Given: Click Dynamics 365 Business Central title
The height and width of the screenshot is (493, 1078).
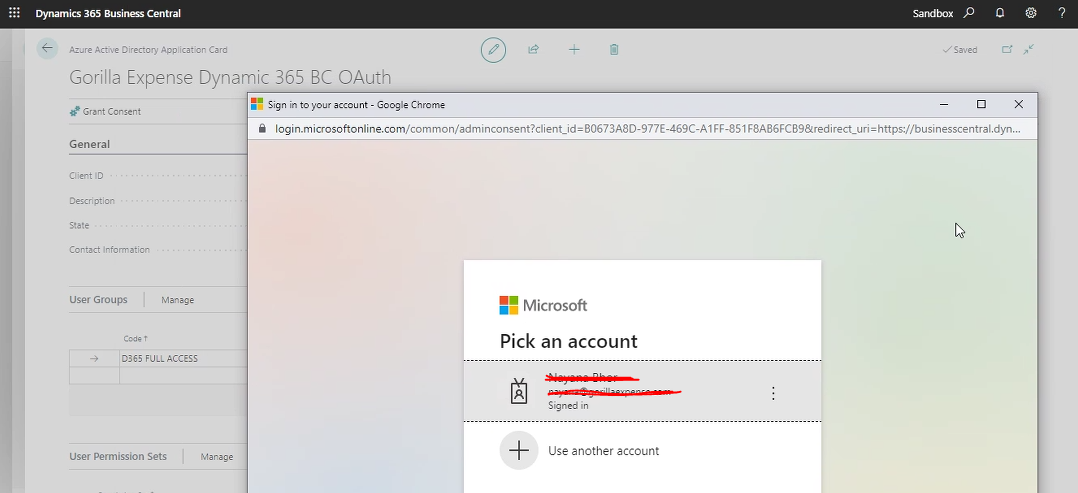Looking at the screenshot, I should pos(109,13).
